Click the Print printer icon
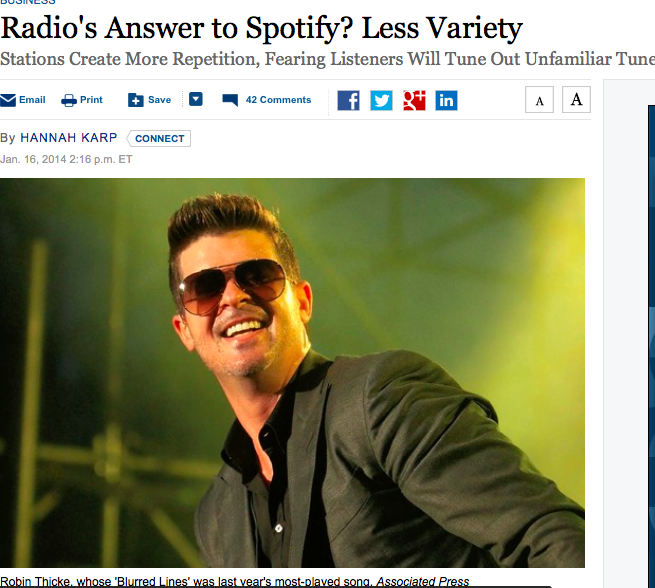 (69, 100)
